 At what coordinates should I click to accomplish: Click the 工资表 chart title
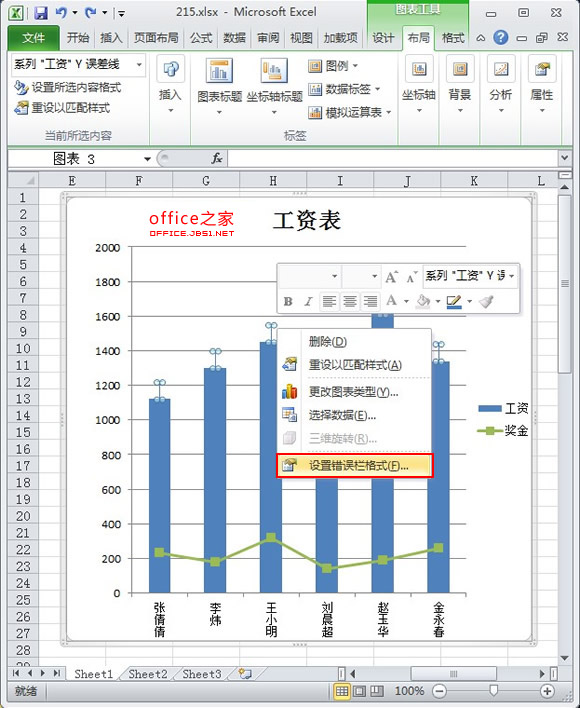306,221
